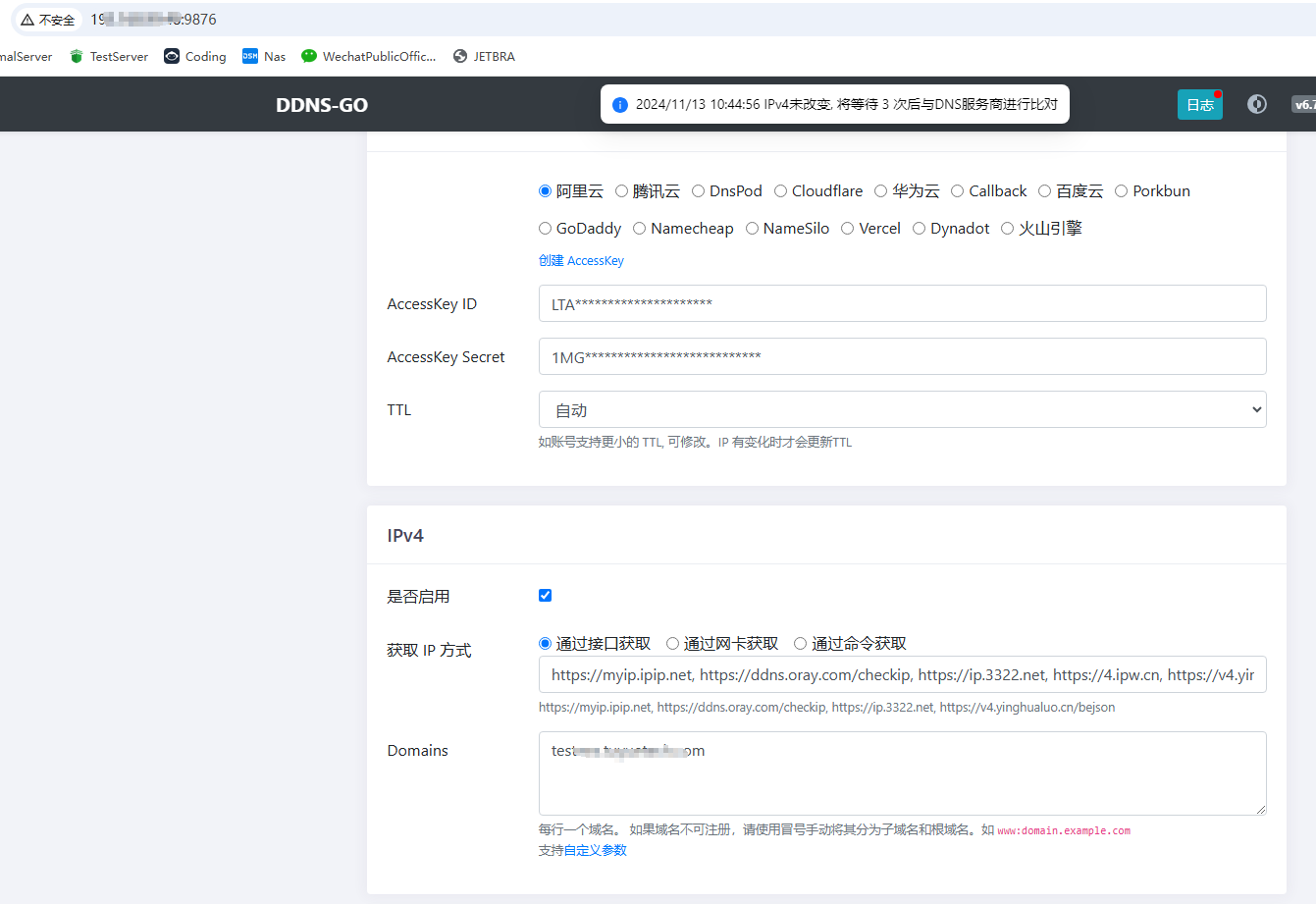Click the TestServer bookmark icon
1316x904 pixels.
(x=77, y=56)
